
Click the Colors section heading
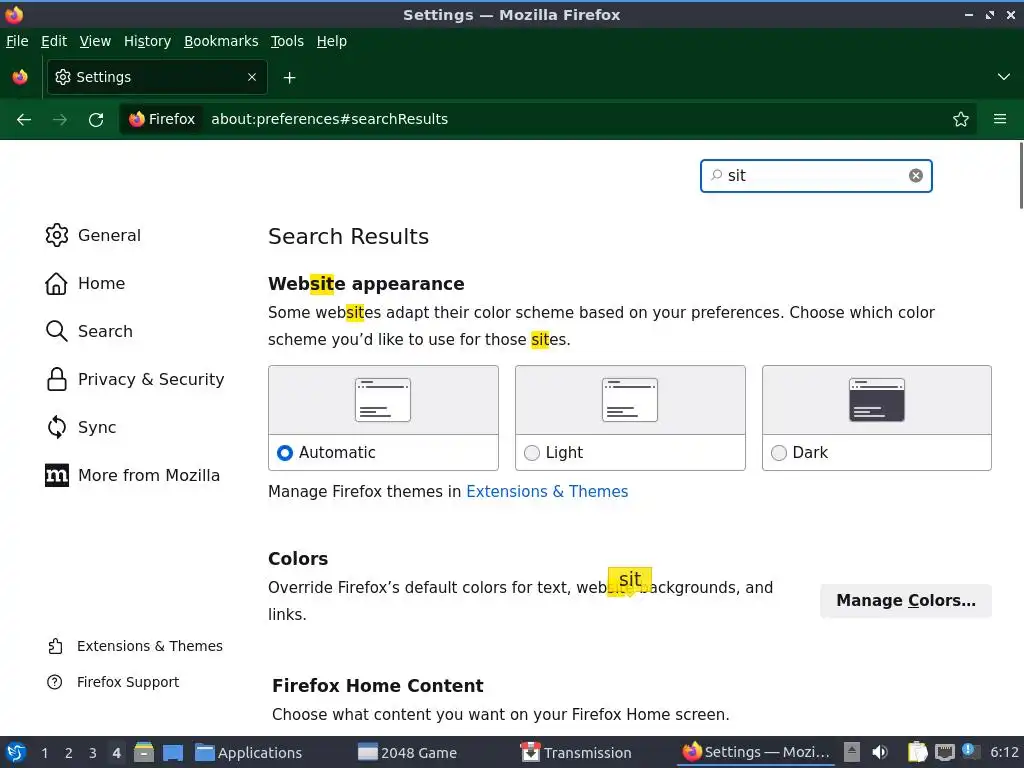coord(298,559)
